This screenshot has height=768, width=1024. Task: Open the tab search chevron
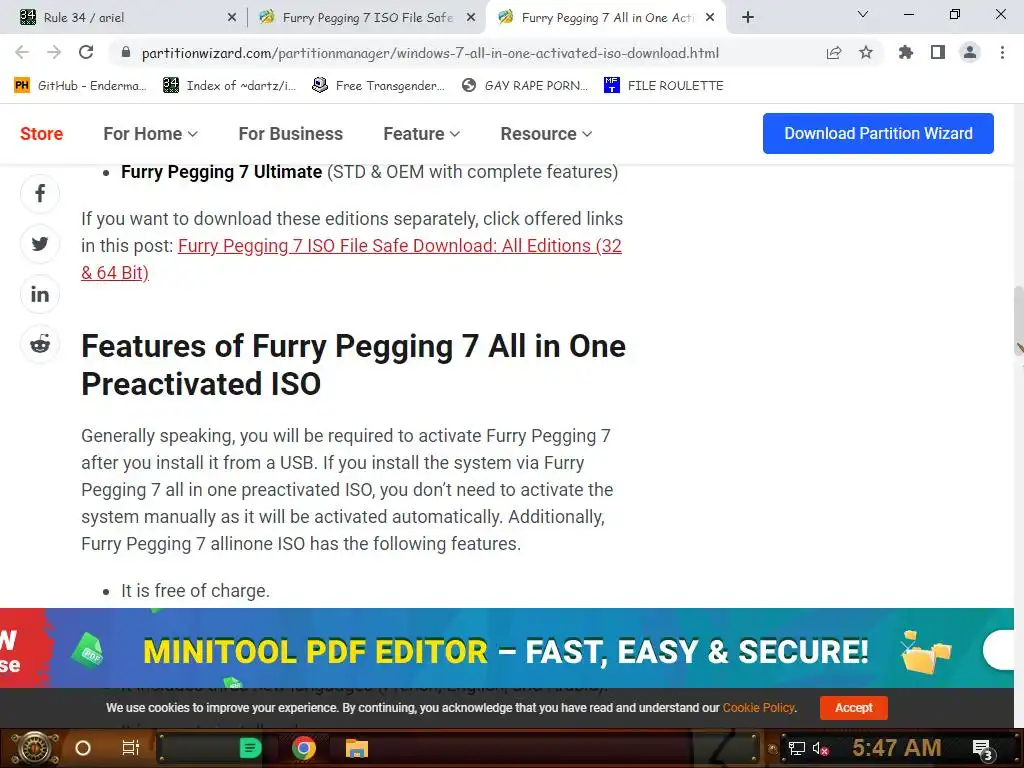[863, 14]
